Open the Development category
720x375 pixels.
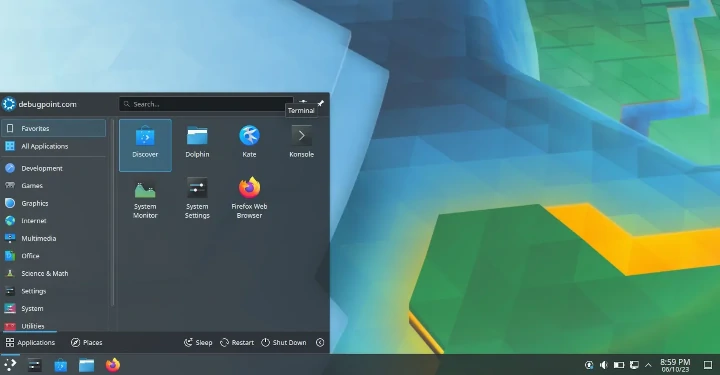tap(53, 168)
